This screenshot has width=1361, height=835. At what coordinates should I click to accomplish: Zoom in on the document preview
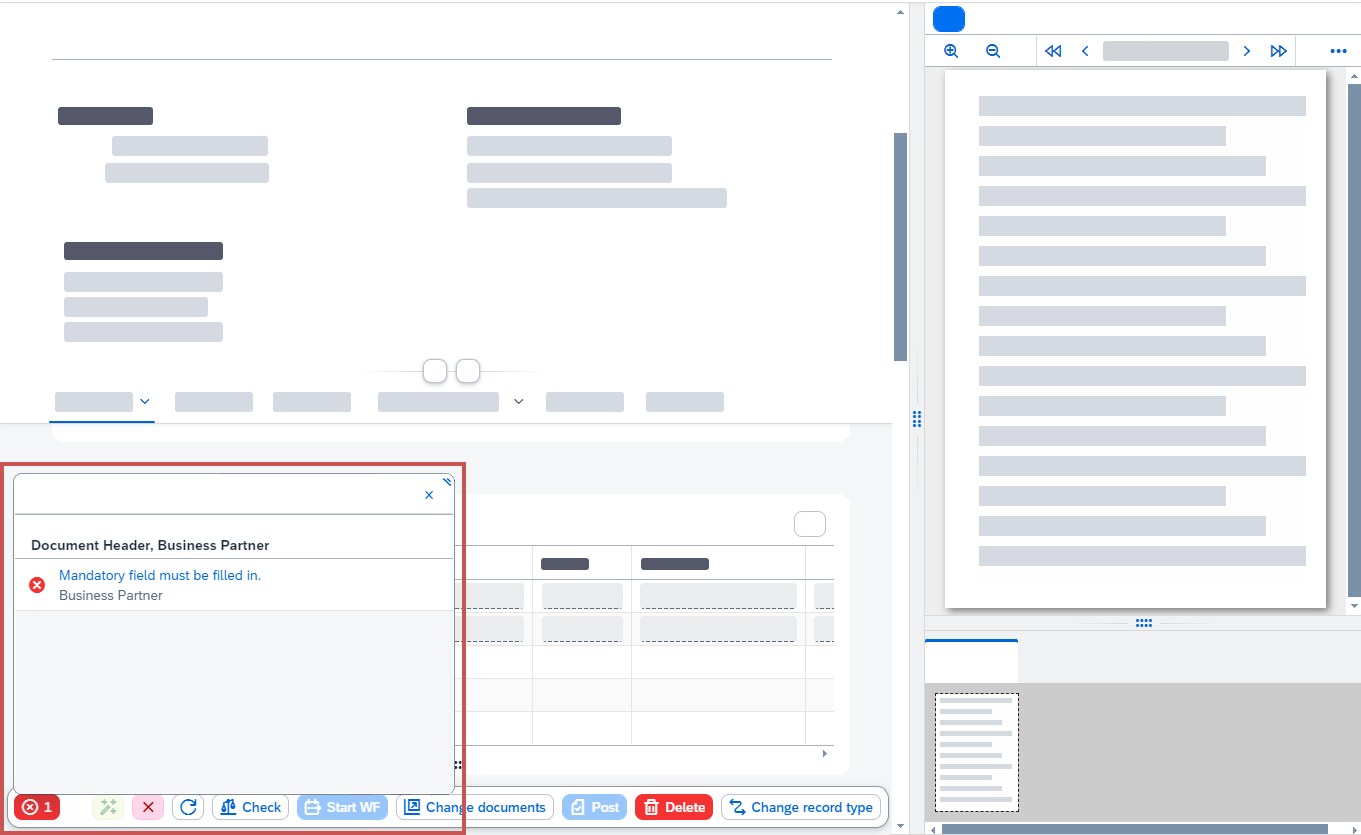(x=951, y=51)
